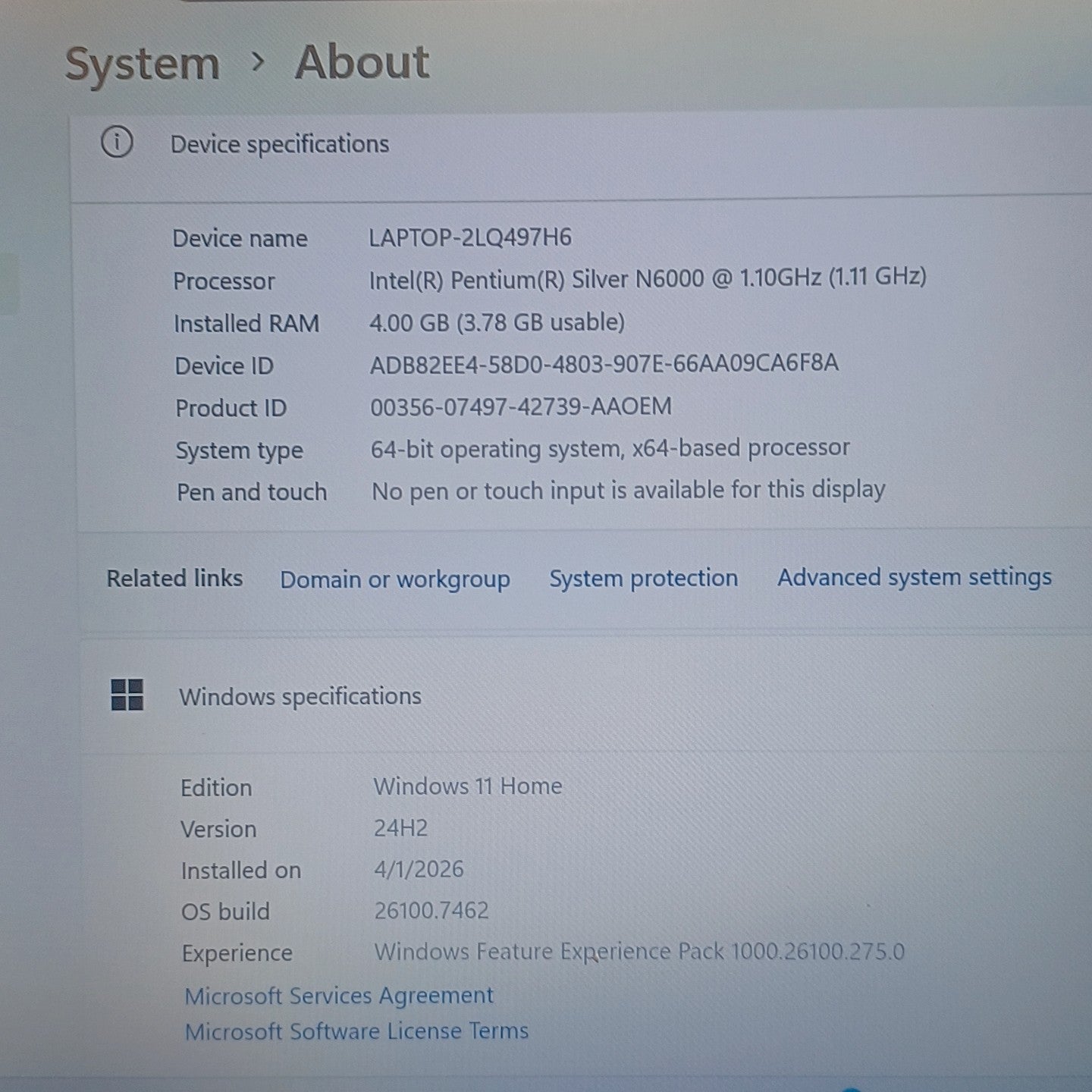1092x1092 pixels.
Task: Select edition value Windows 11 Home
Action: 468,786
